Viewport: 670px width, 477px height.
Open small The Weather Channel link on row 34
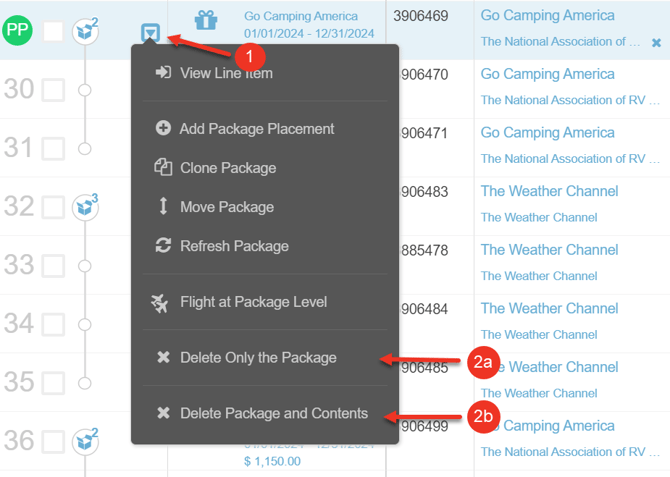539,334
